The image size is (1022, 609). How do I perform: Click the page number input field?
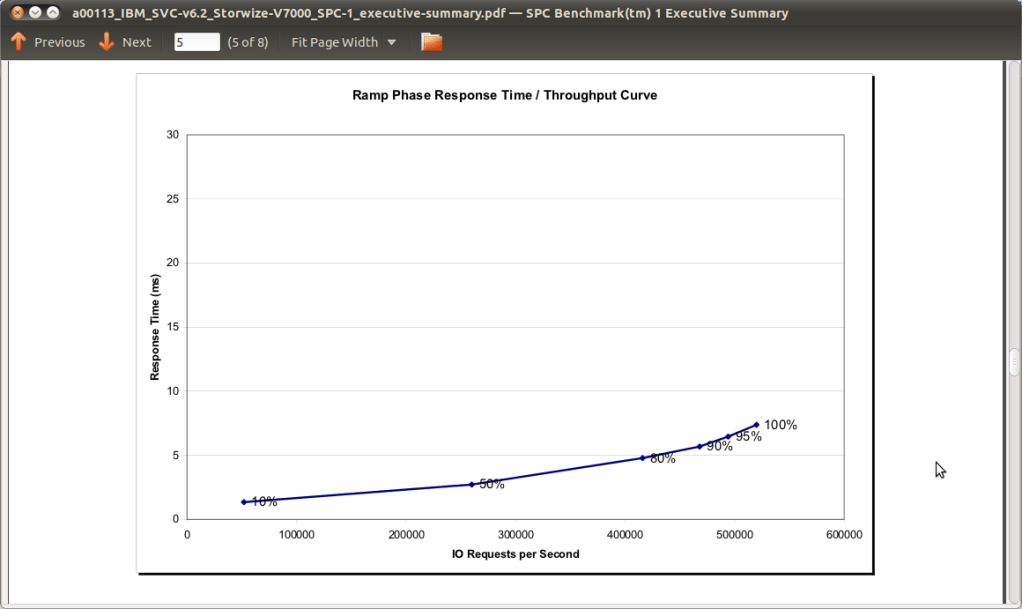coord(196,42)
